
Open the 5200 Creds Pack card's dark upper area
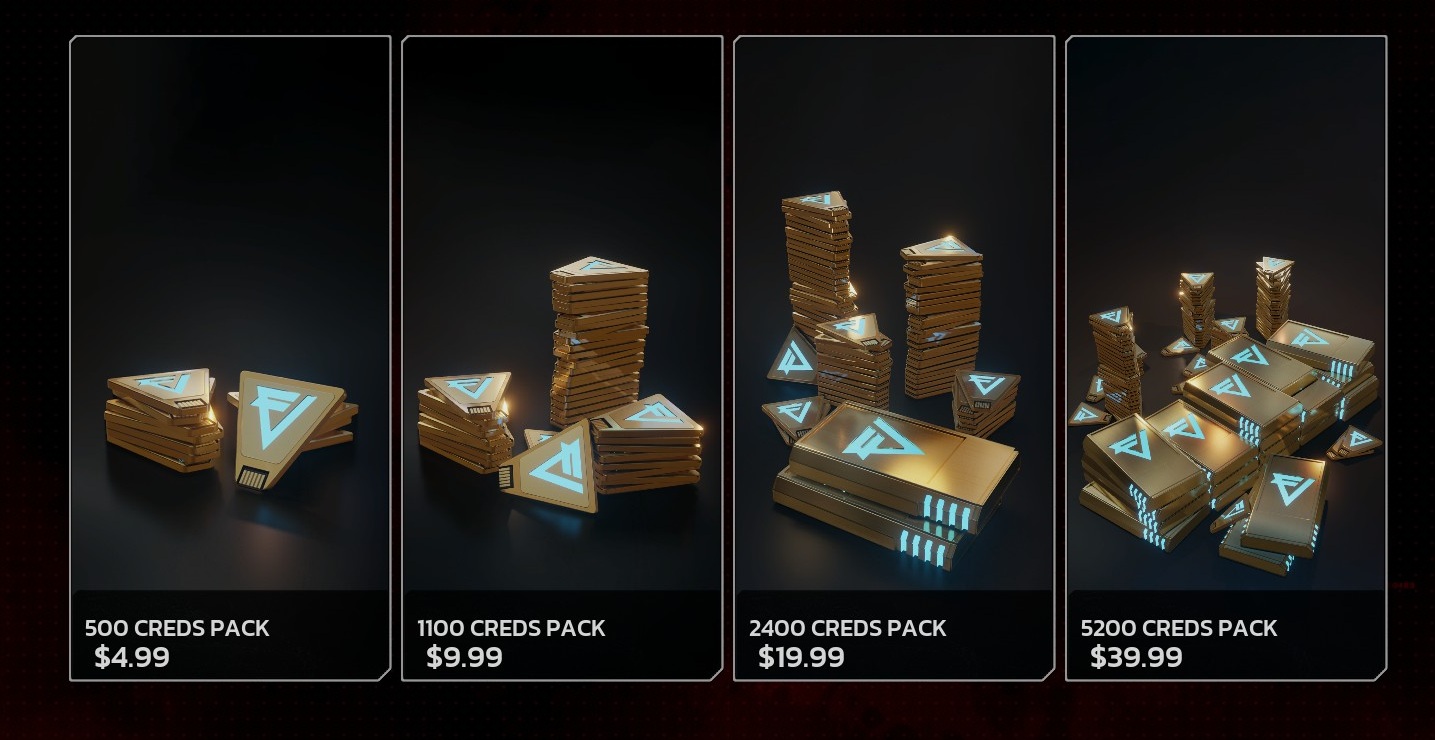(x=1226, y=140)
